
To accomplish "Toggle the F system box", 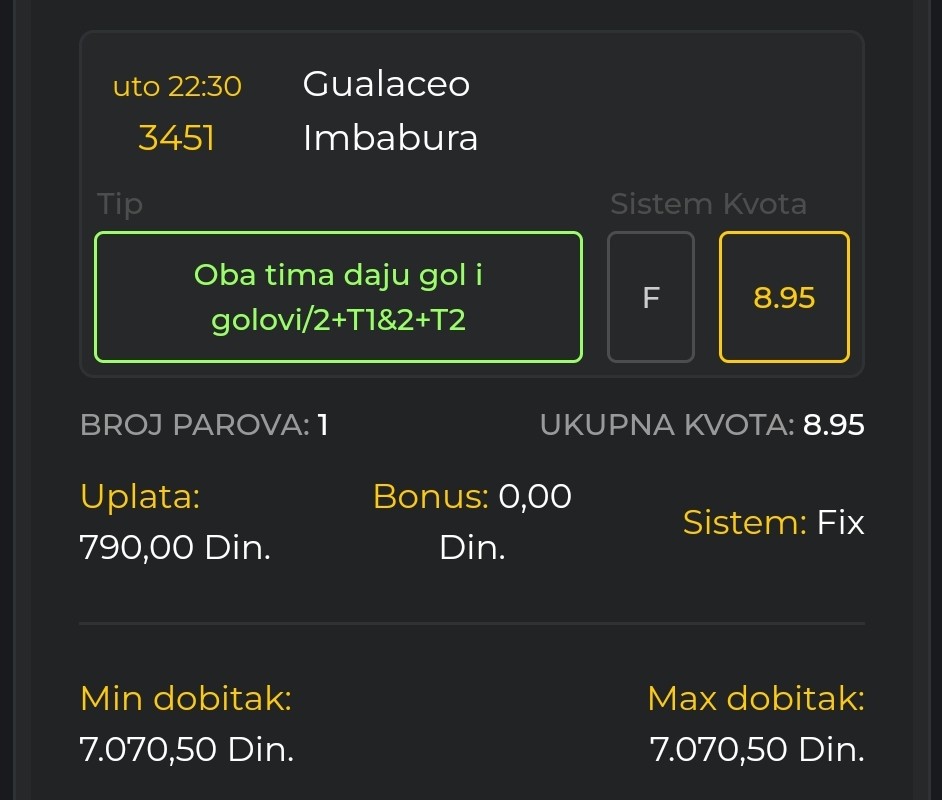I will click(x=651, y=297).
